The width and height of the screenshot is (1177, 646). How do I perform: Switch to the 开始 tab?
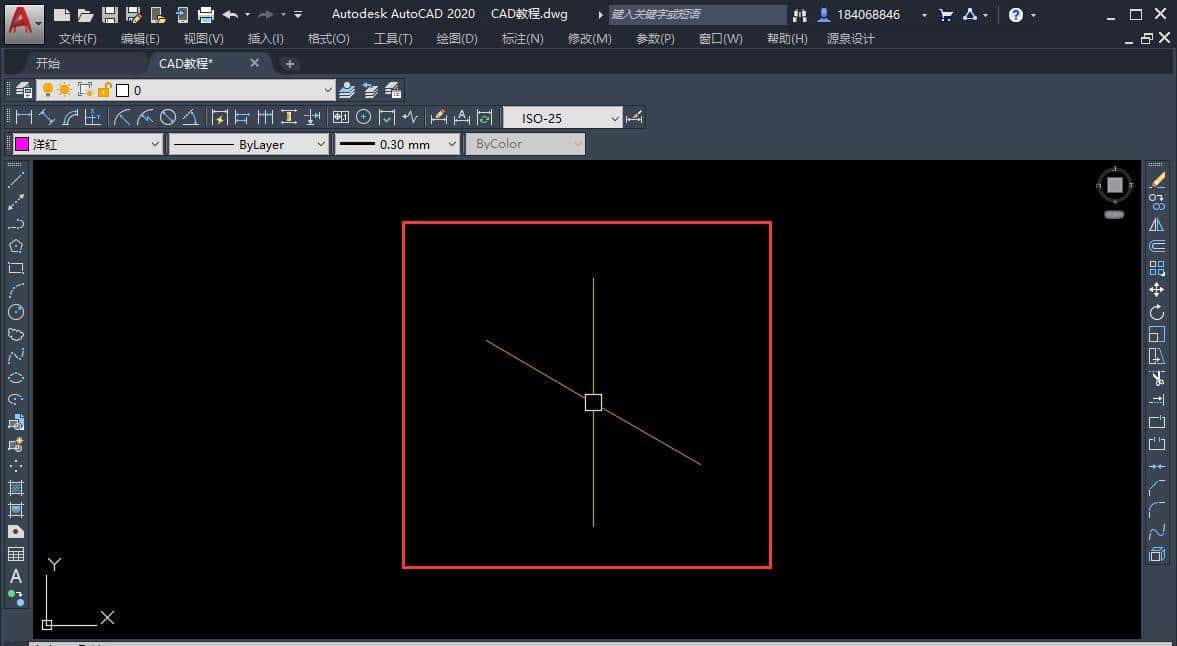tap(51, 61)
